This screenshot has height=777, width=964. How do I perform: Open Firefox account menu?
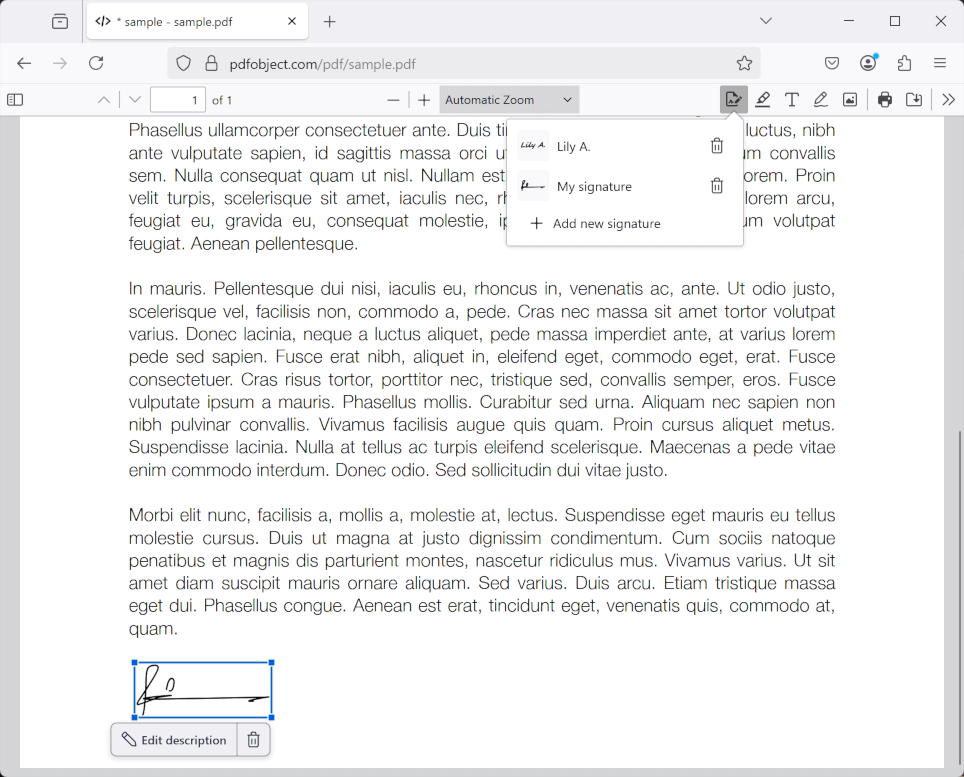coord(868,63)
